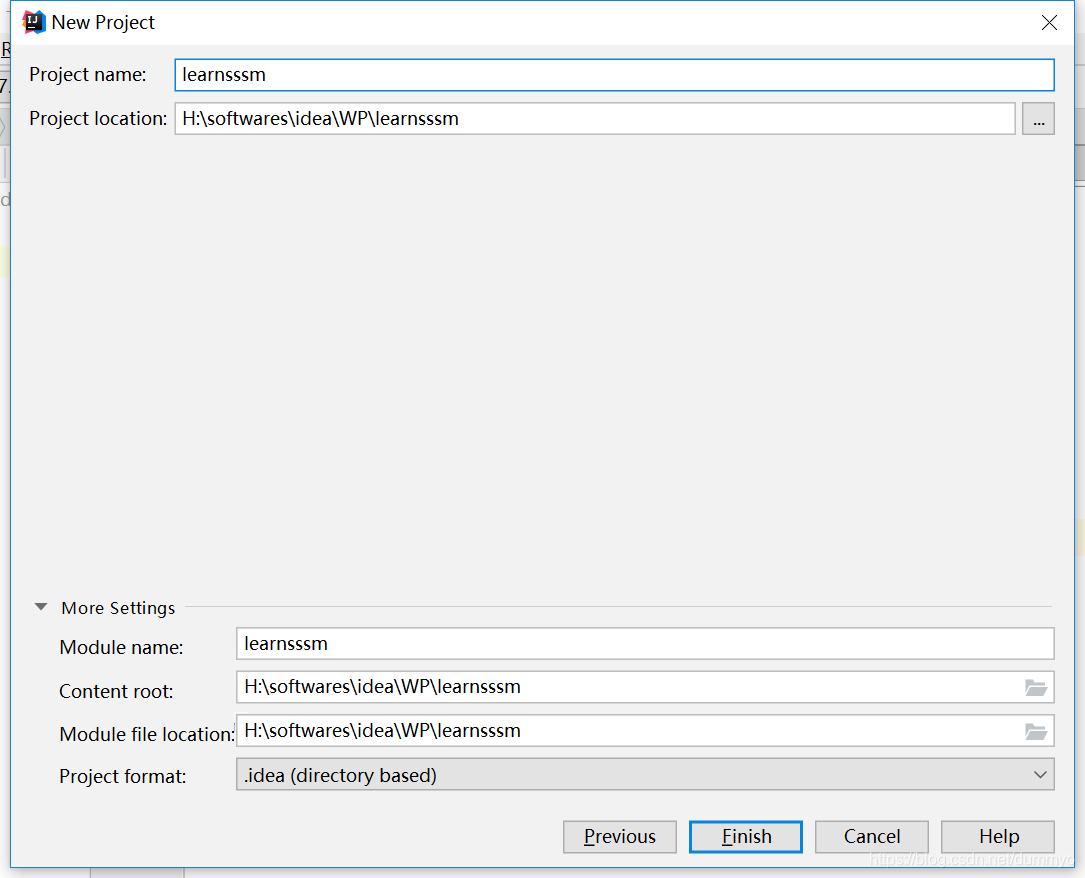
Task: Go back with the Previous button
Action: click(619, 836)
